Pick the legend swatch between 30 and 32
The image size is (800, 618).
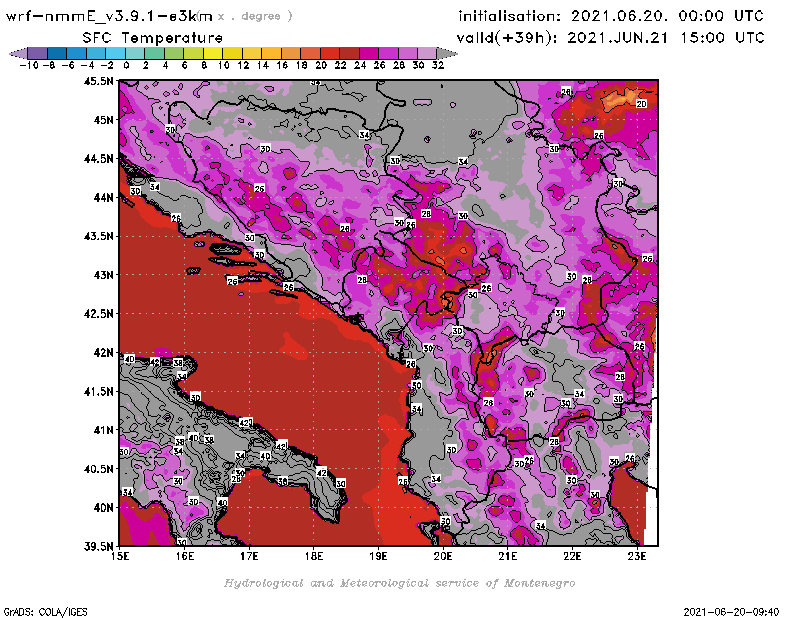click(x=427, y=53)
